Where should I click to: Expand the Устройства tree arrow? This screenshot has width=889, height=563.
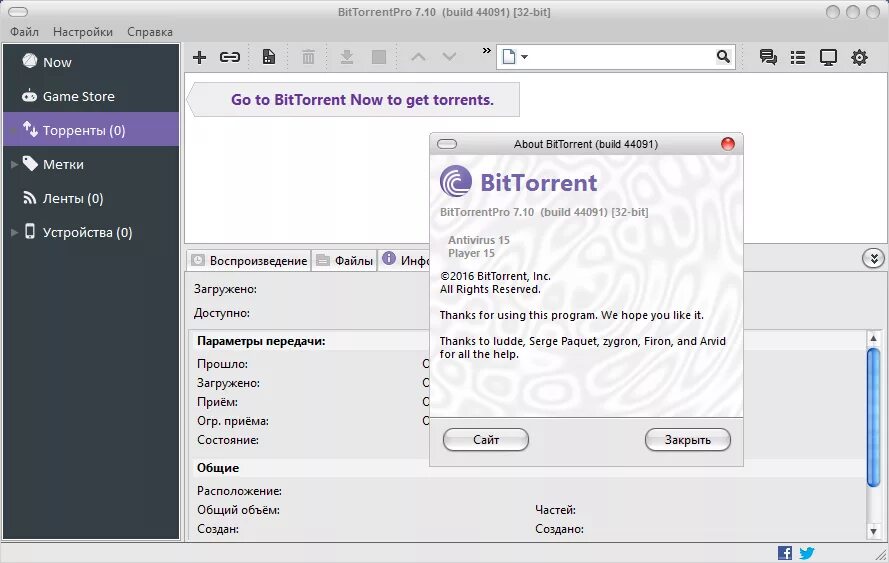pyautogui.click(x=14, y=232)
